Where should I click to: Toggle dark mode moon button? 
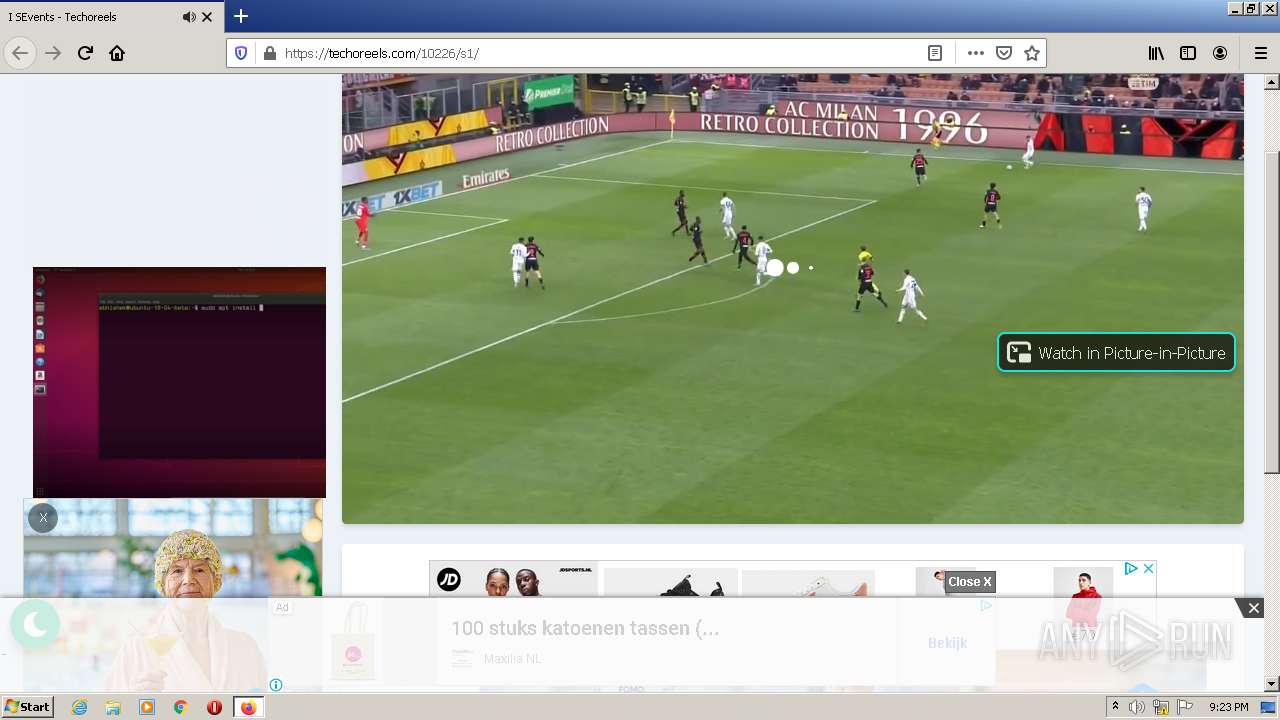[x=35, y=625]
